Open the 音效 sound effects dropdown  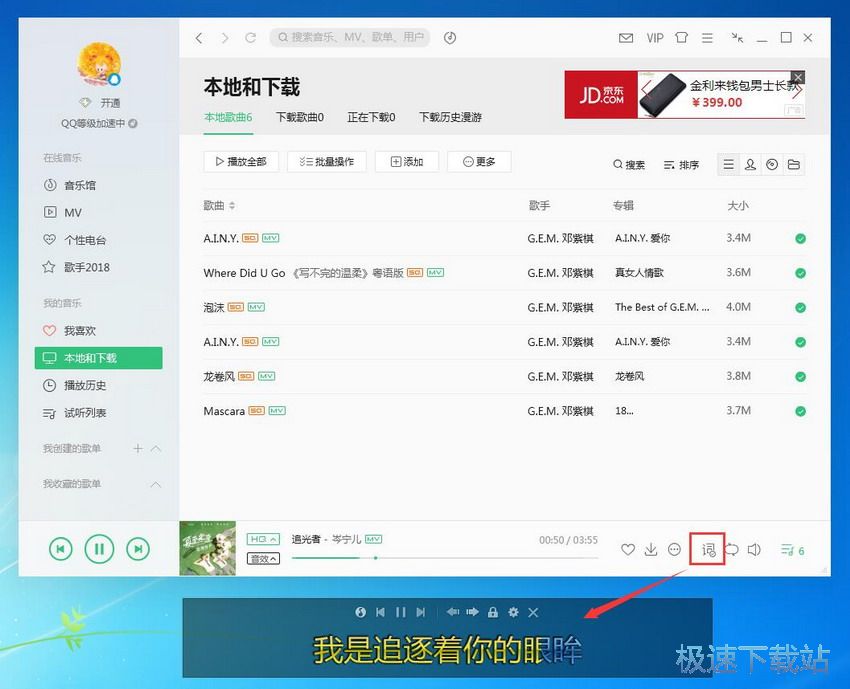(263, 558)
